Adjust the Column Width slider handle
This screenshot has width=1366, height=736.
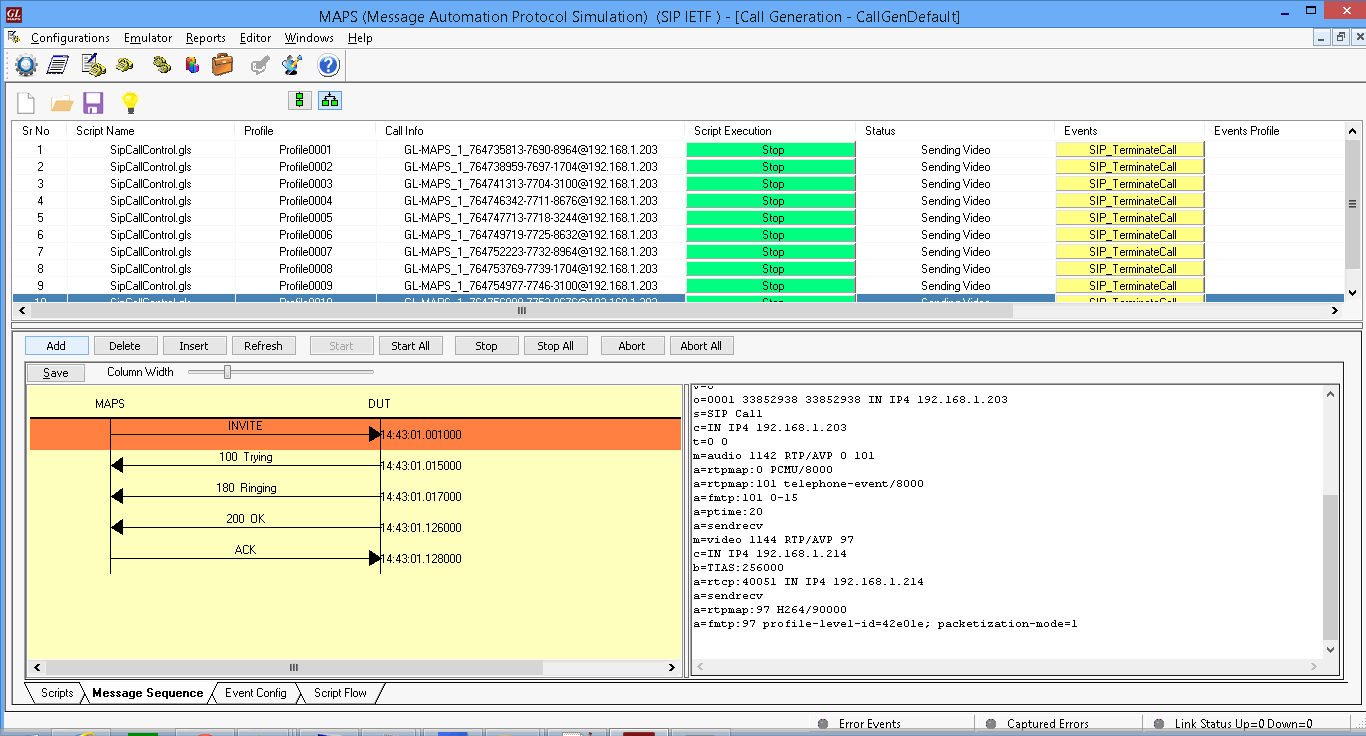click(x=228, y=372)
